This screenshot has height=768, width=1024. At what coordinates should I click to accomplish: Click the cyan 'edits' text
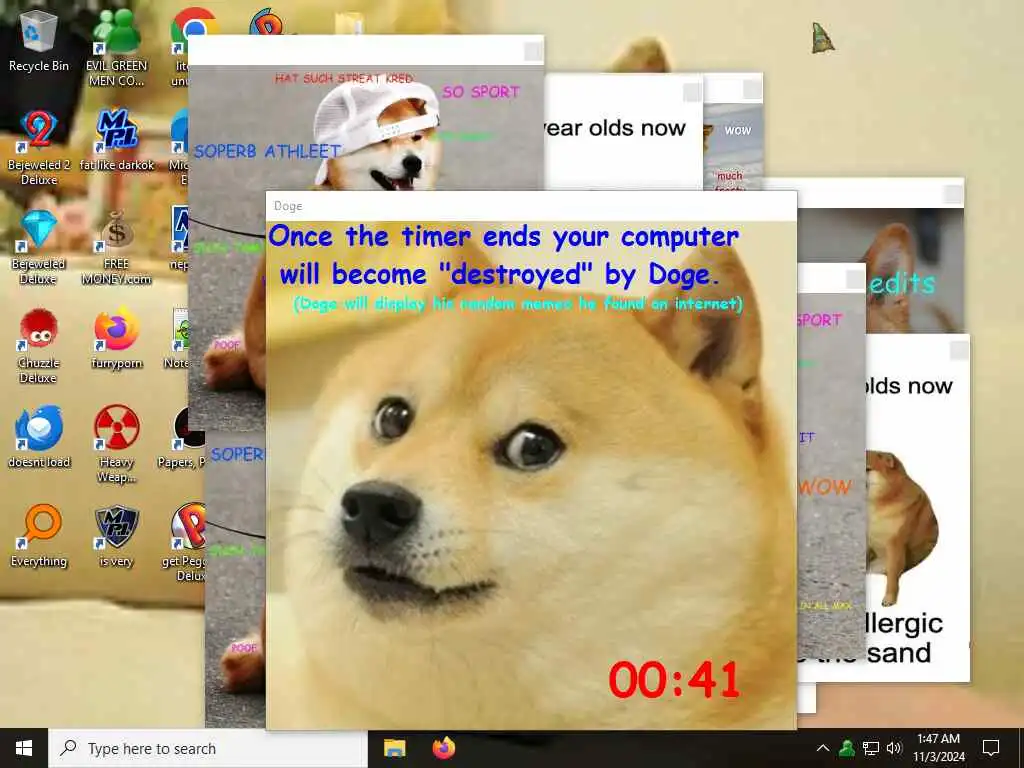(x=902, y=284)
